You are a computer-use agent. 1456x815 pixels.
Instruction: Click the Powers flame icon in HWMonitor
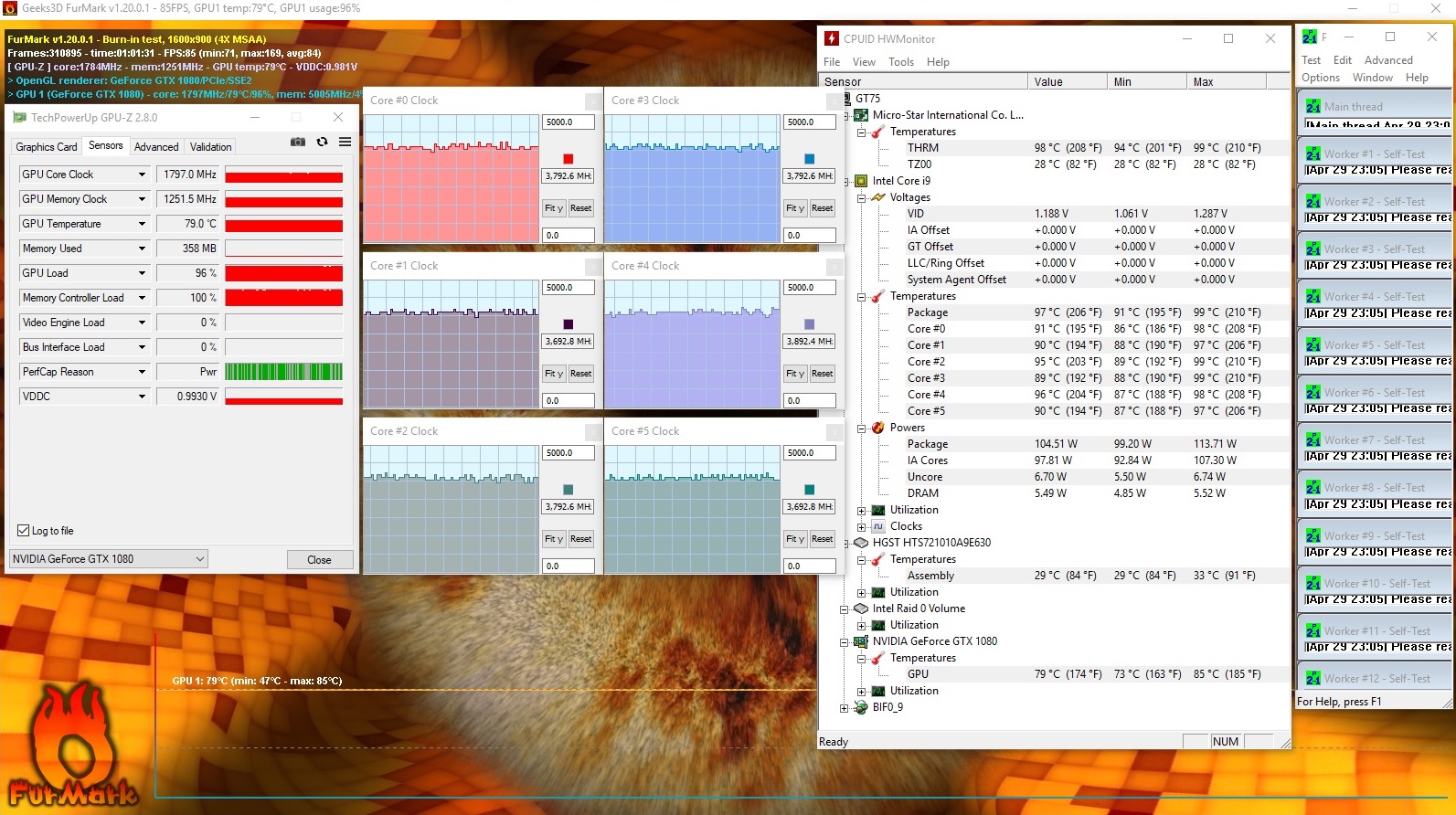click(878, 428)
